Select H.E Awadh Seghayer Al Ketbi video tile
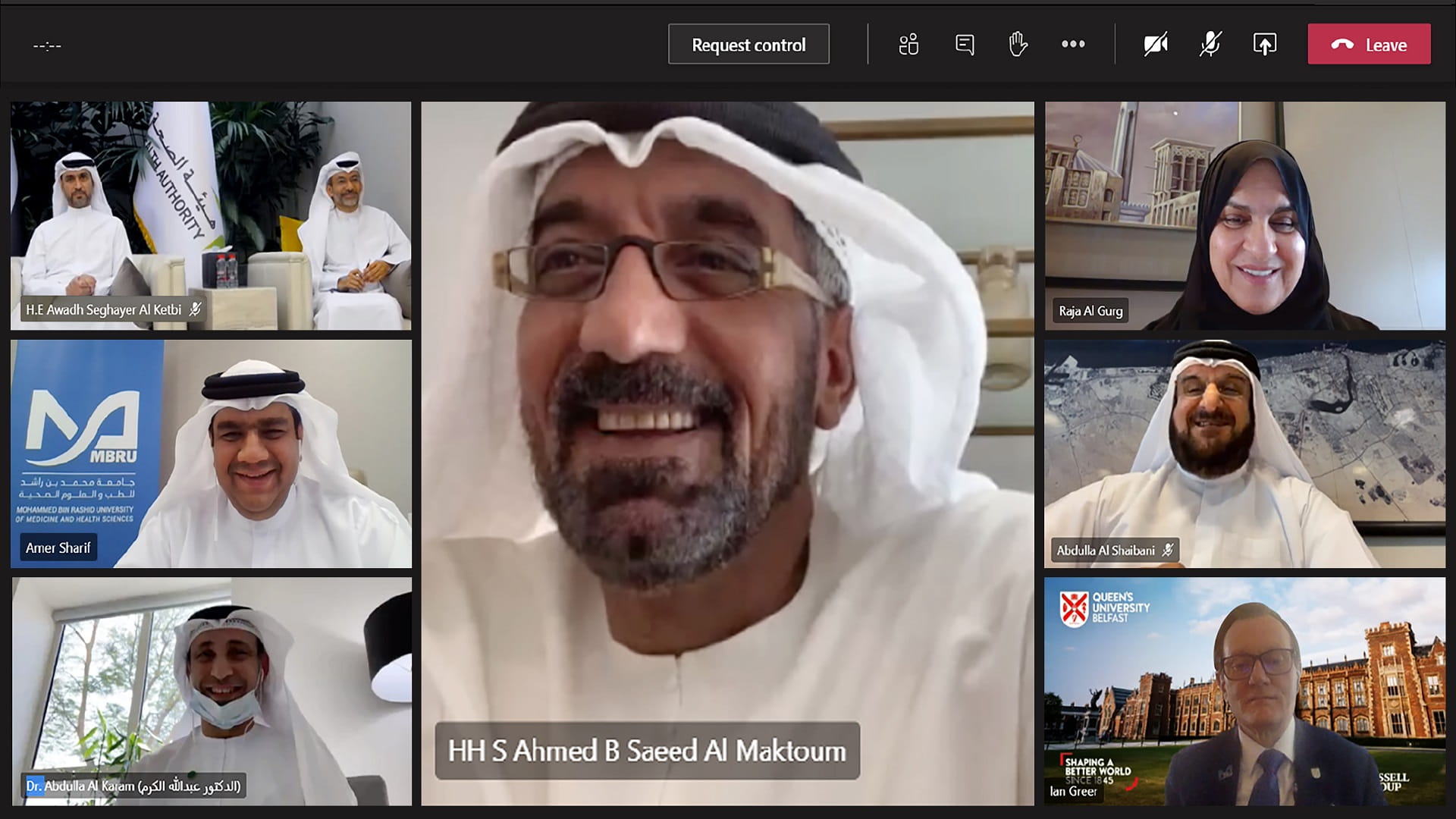1456x819 pixels. (x=211, y=216)
